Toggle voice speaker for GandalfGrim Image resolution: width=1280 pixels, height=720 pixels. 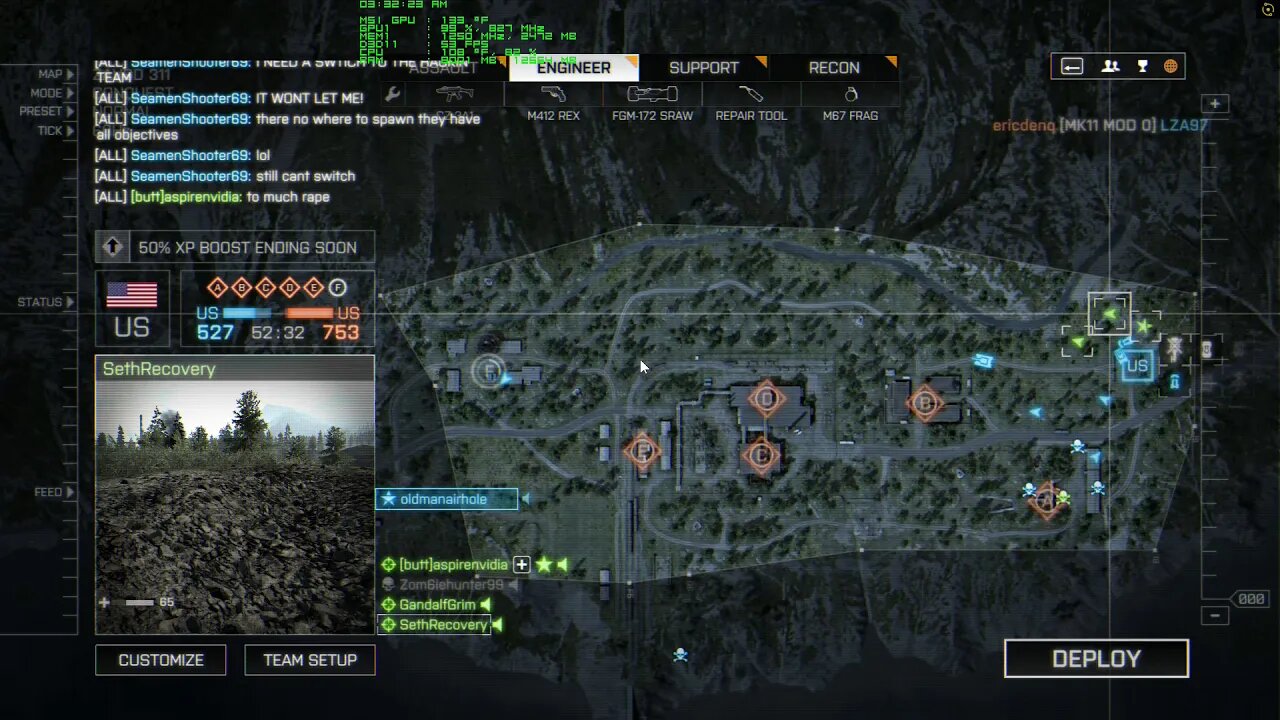(x=485, y=605)
